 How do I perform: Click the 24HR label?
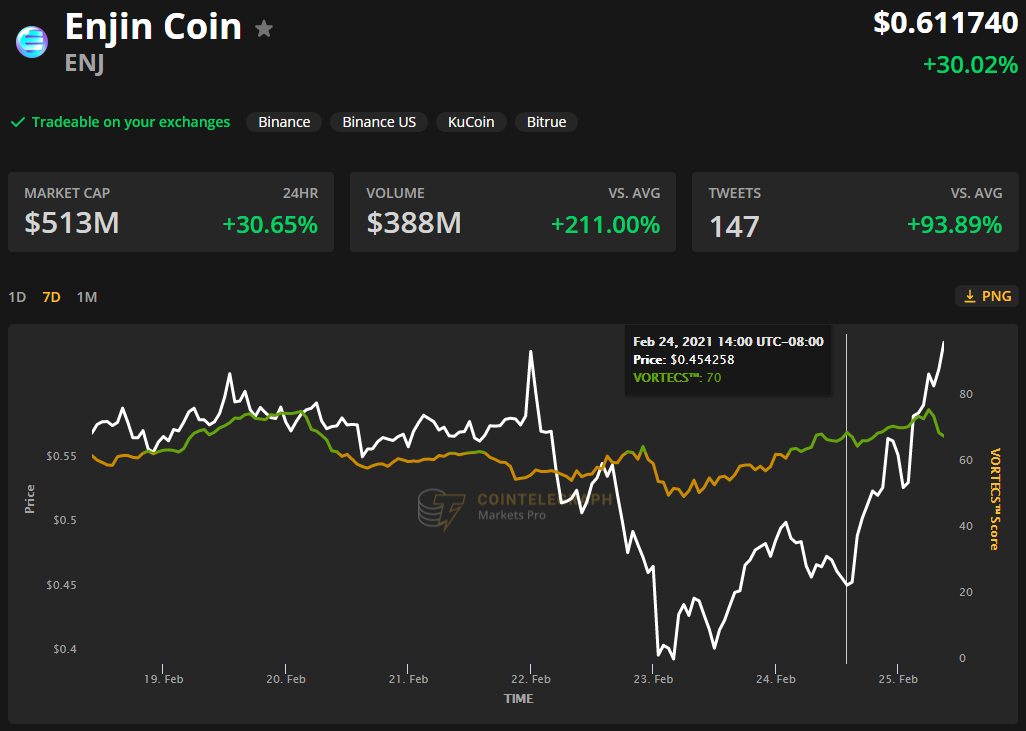300,193
